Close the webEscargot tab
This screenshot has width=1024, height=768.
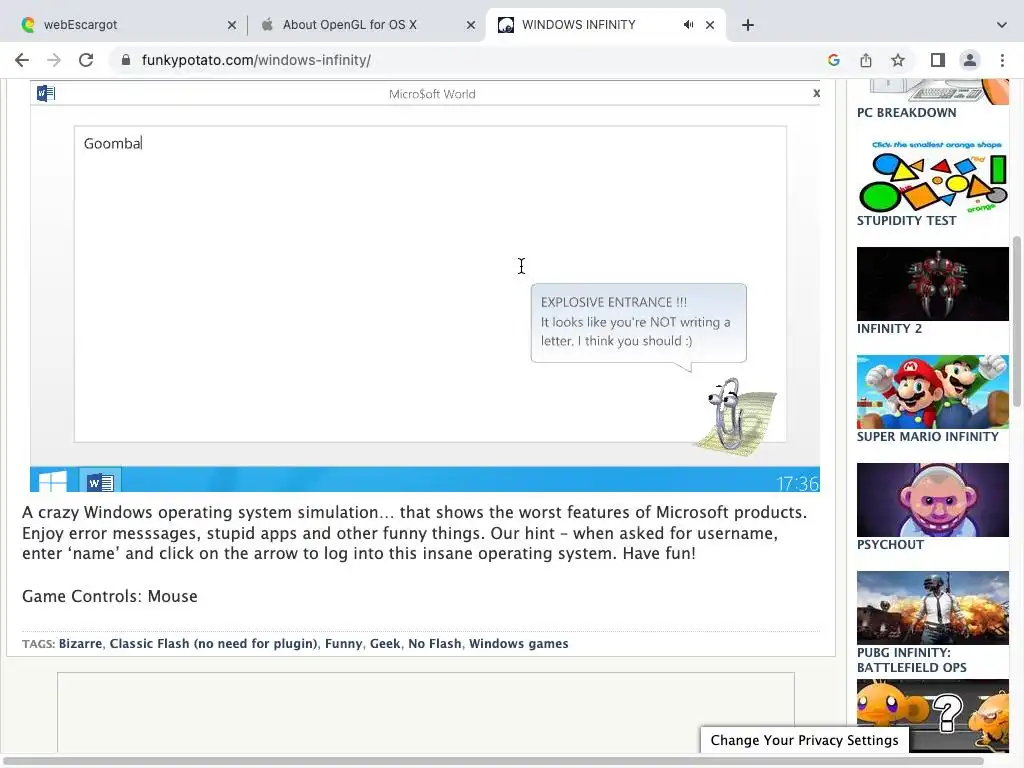click(232, 25)
